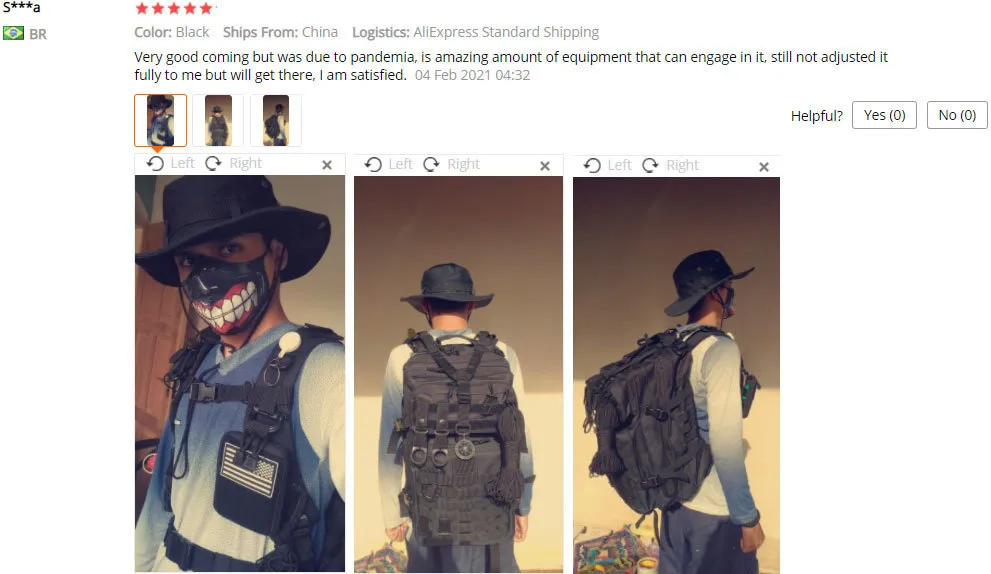Close the third side-view photo
The image size is (991, 574).
(x=763, y=167)
